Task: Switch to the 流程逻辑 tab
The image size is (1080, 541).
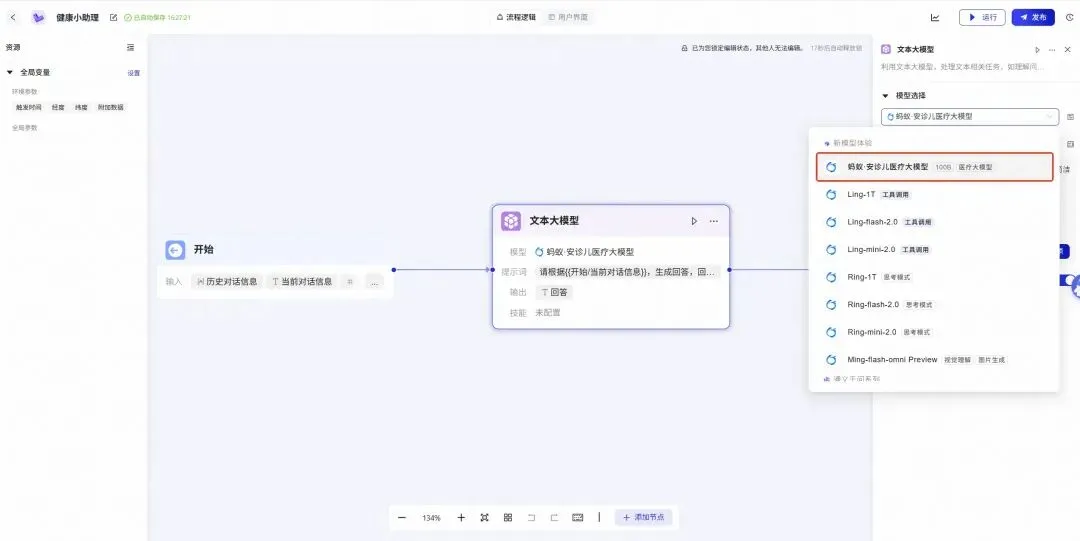Action: coord(516,17)
